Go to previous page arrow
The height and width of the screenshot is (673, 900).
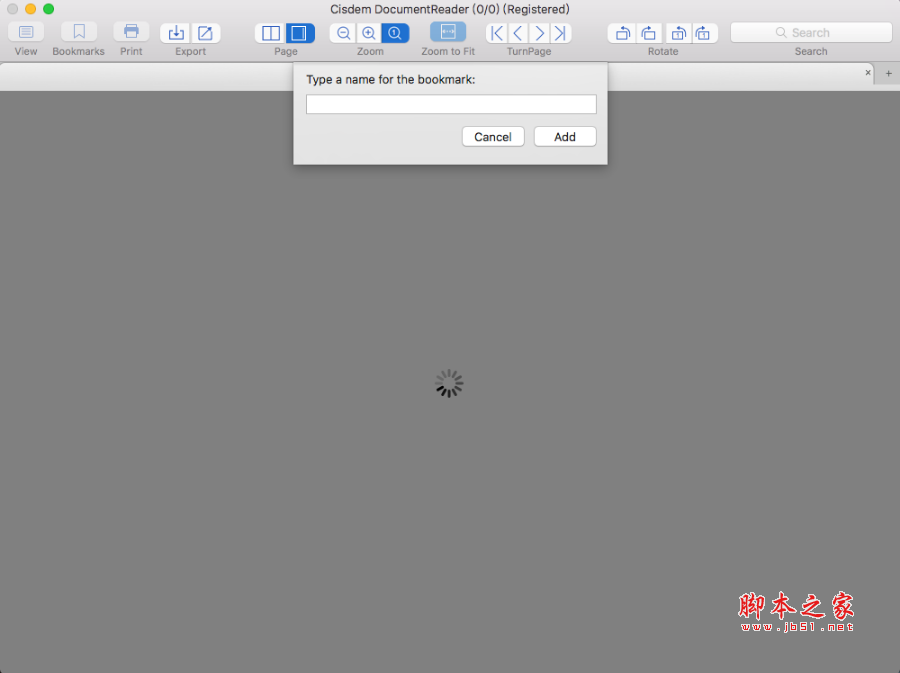[518, 33]
